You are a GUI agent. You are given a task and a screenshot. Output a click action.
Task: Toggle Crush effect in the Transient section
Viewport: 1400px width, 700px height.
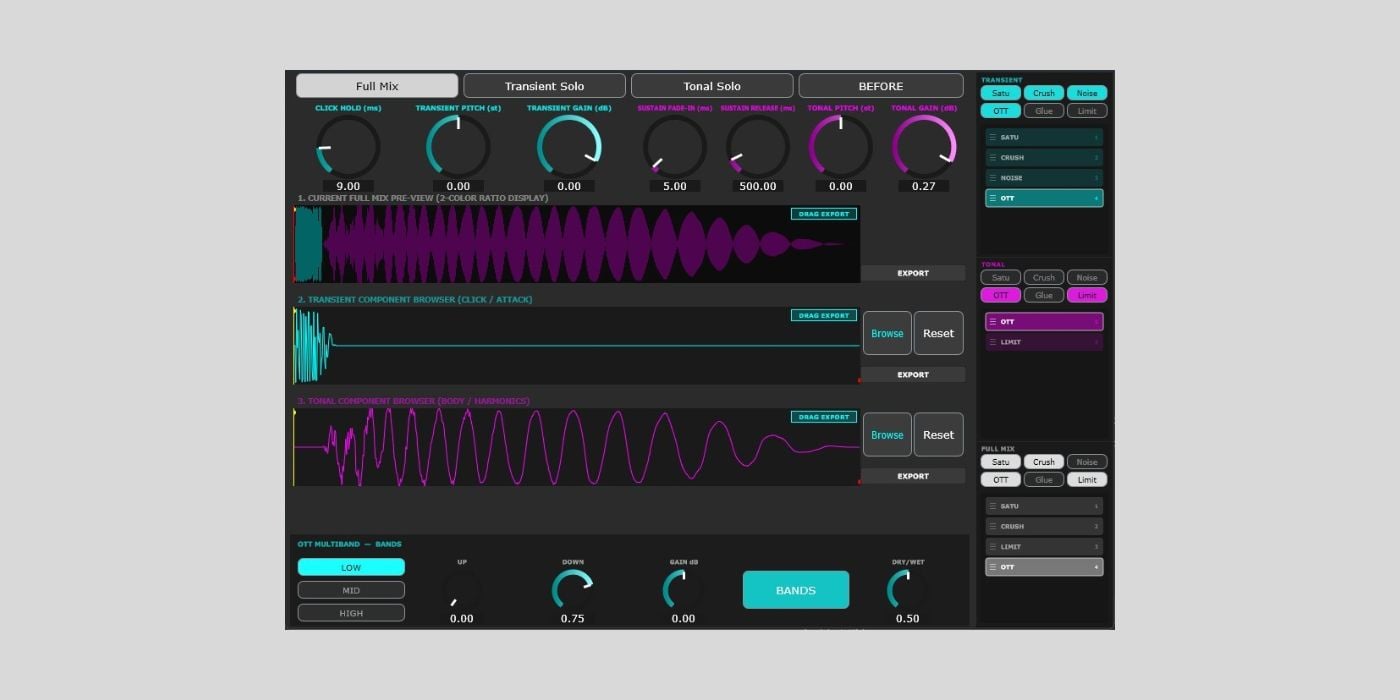tap(1044, 93)
